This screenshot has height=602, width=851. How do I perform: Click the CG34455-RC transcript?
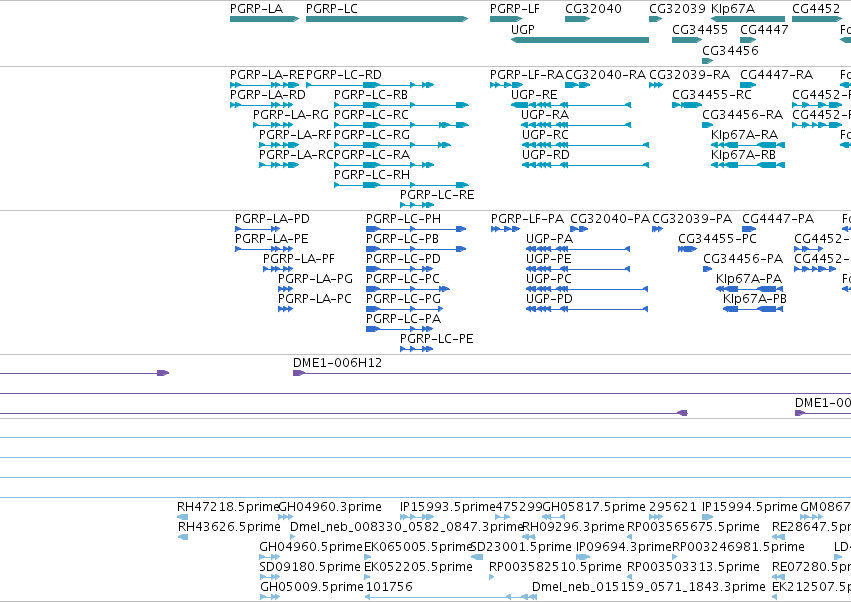pyautogui.click(x=687, y=105)
